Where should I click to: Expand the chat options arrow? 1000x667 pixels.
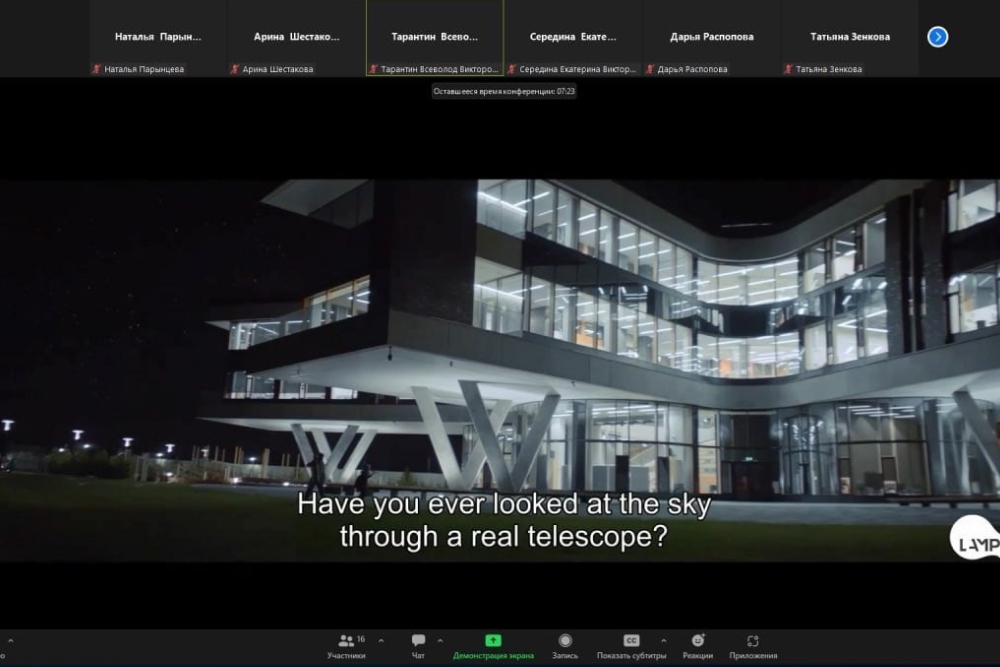click(440, 641)
